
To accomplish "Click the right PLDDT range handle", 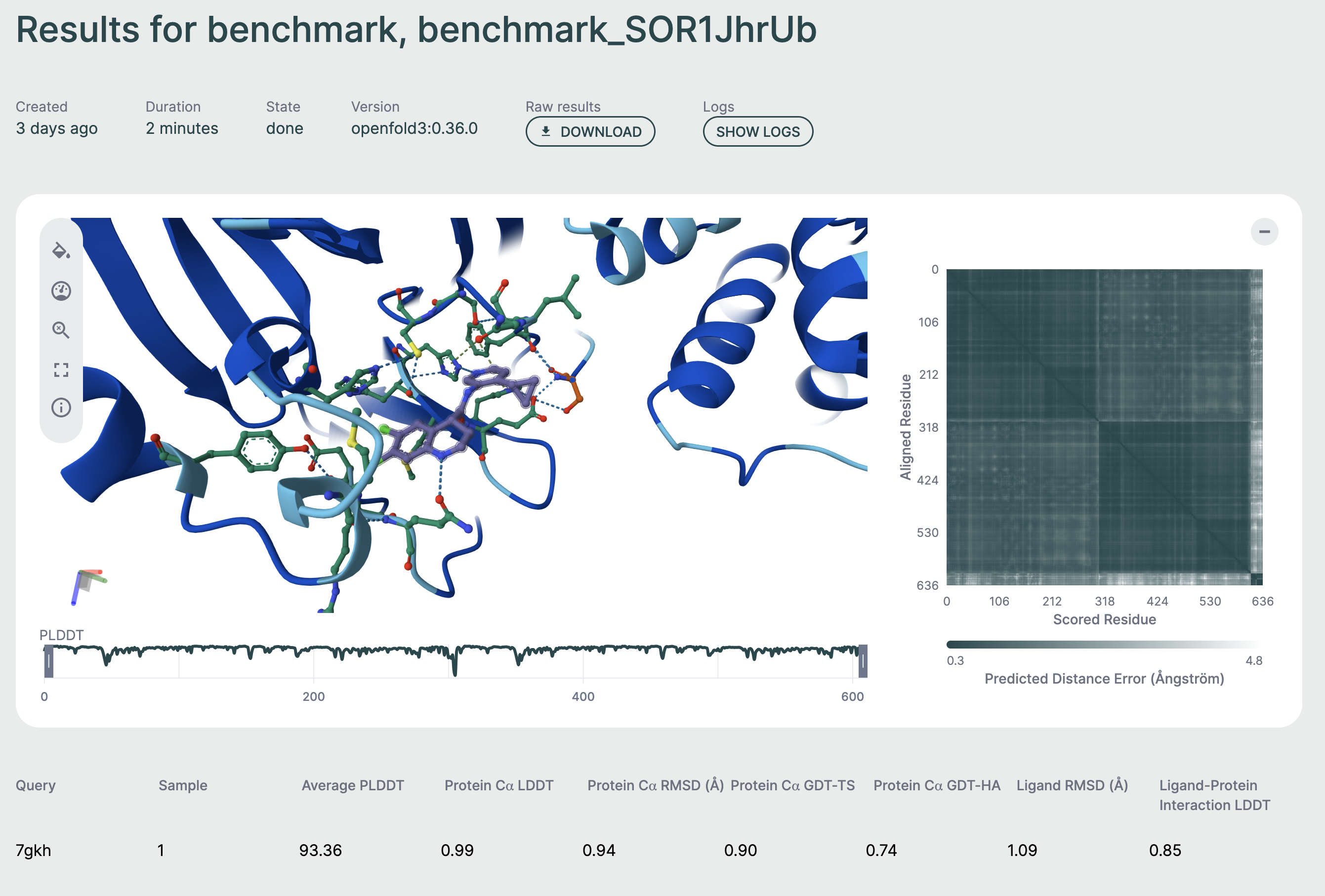I will point(863,661).
